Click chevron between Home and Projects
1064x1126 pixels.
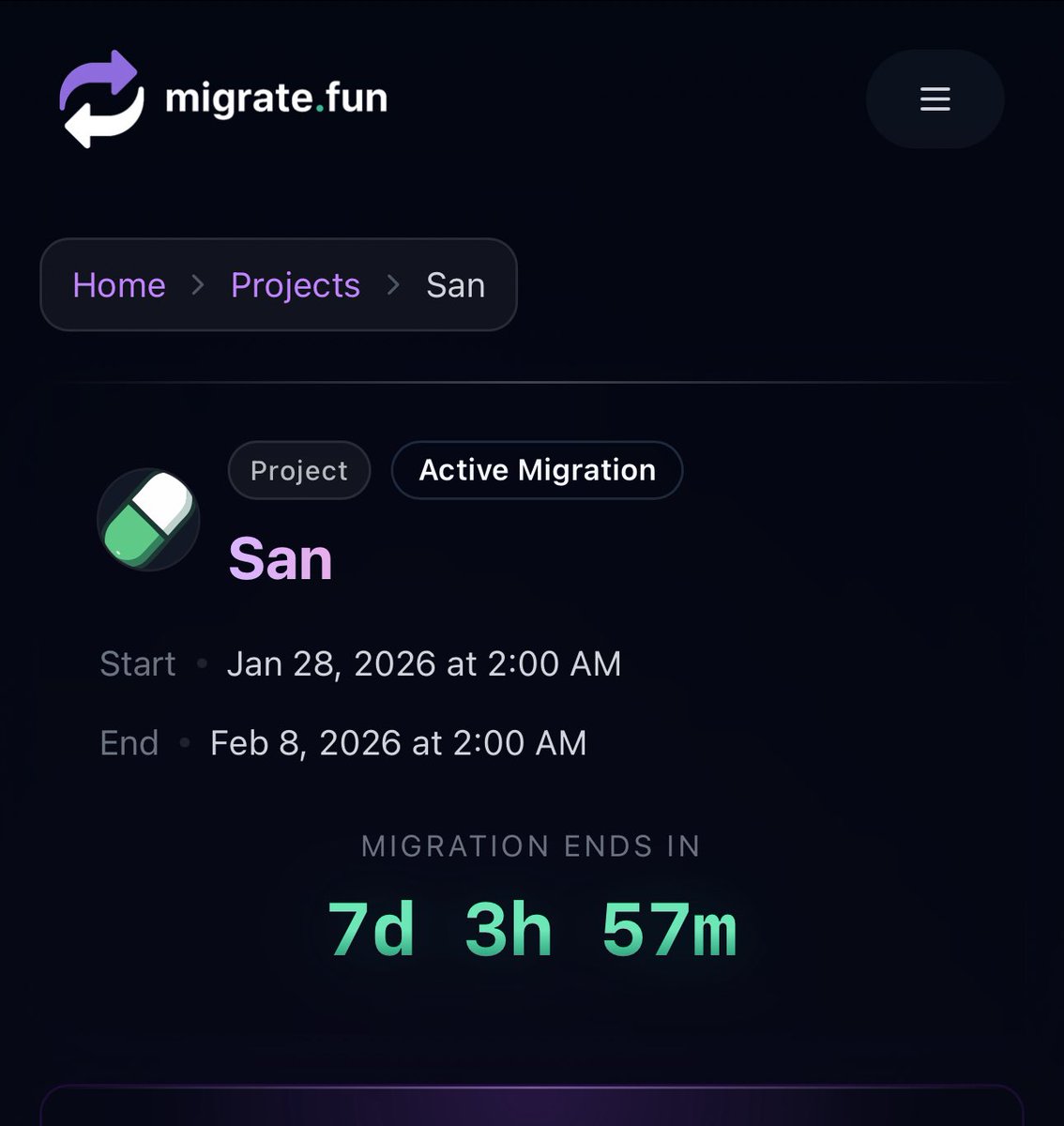pos(198,285)
